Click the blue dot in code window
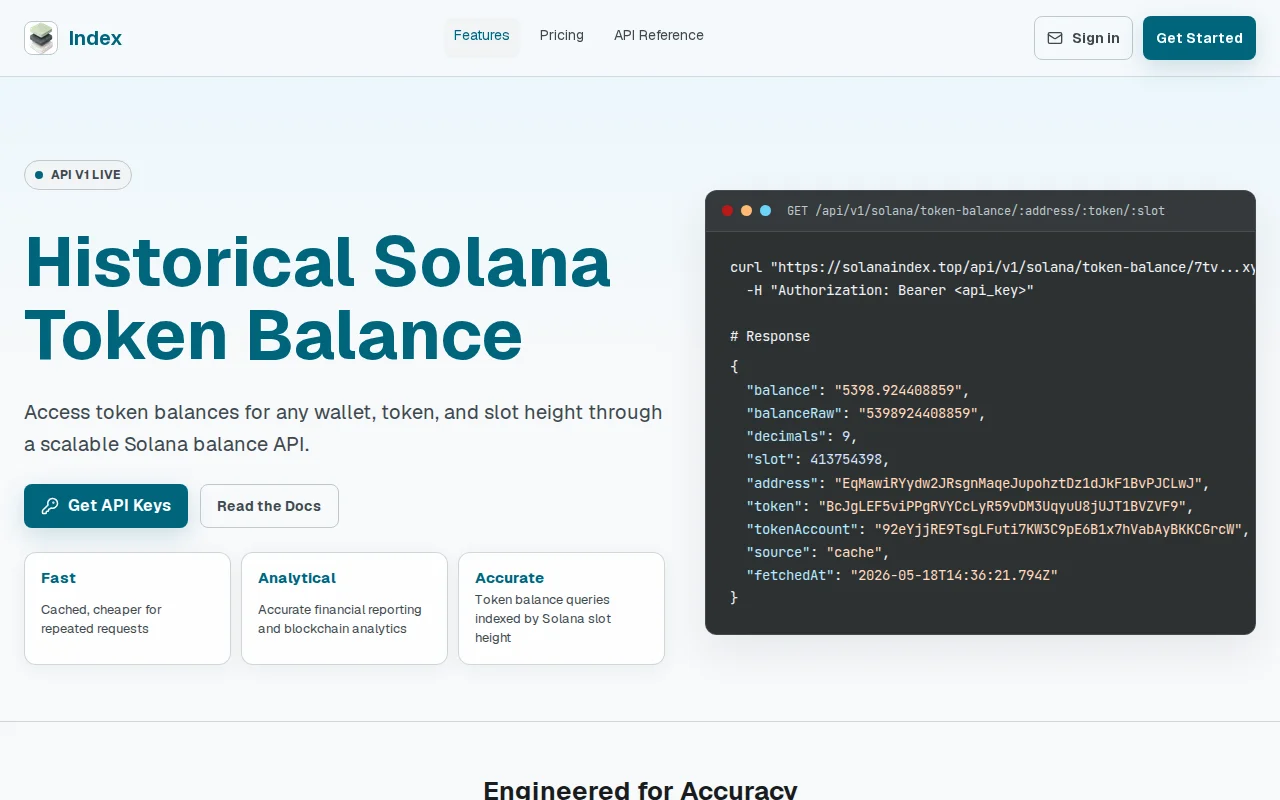 765,211
